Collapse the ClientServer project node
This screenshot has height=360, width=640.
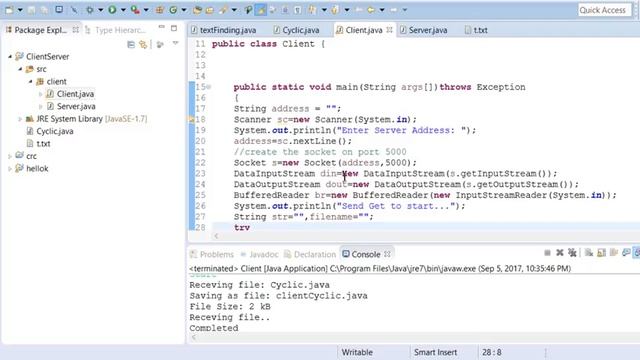[10, 57]
